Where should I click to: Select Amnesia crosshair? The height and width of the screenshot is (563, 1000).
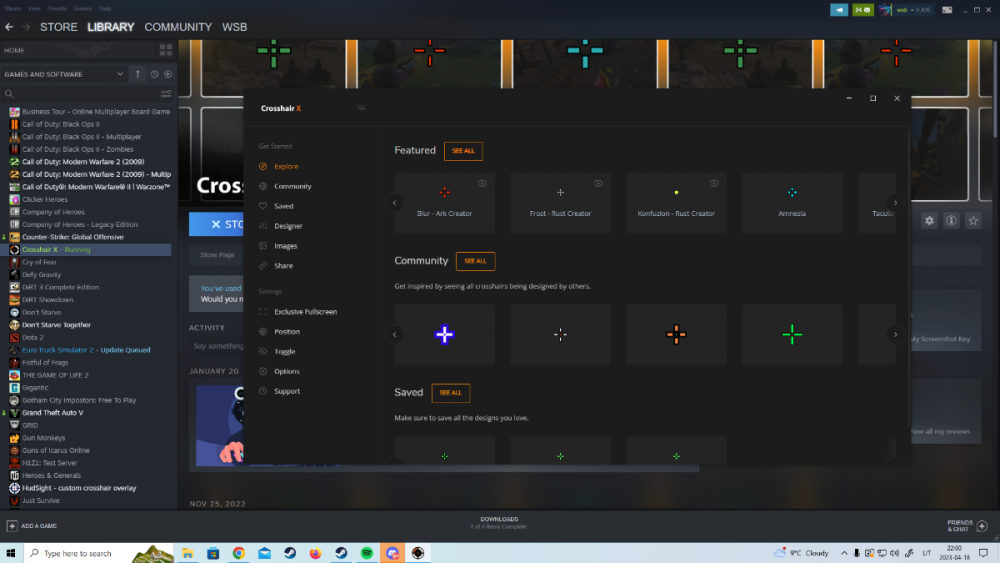[792, 202]
